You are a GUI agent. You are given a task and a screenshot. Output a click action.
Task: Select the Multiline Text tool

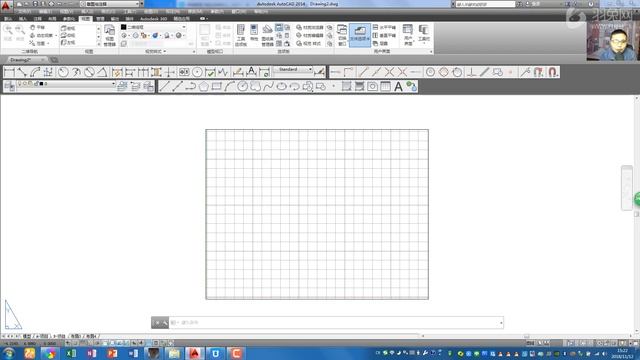click(398, 87)
